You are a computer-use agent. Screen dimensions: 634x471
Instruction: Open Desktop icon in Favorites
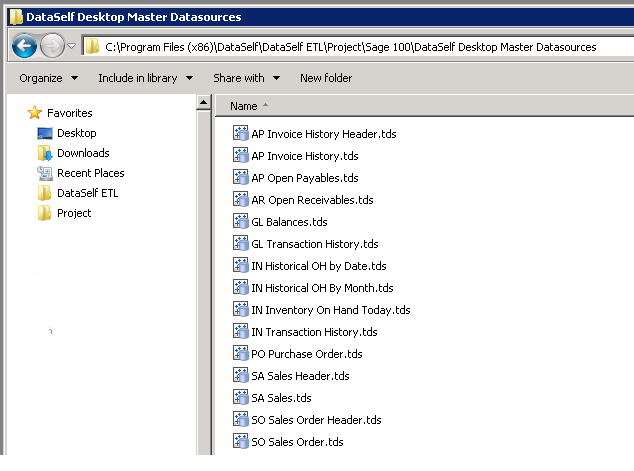(x=45, y=133)
